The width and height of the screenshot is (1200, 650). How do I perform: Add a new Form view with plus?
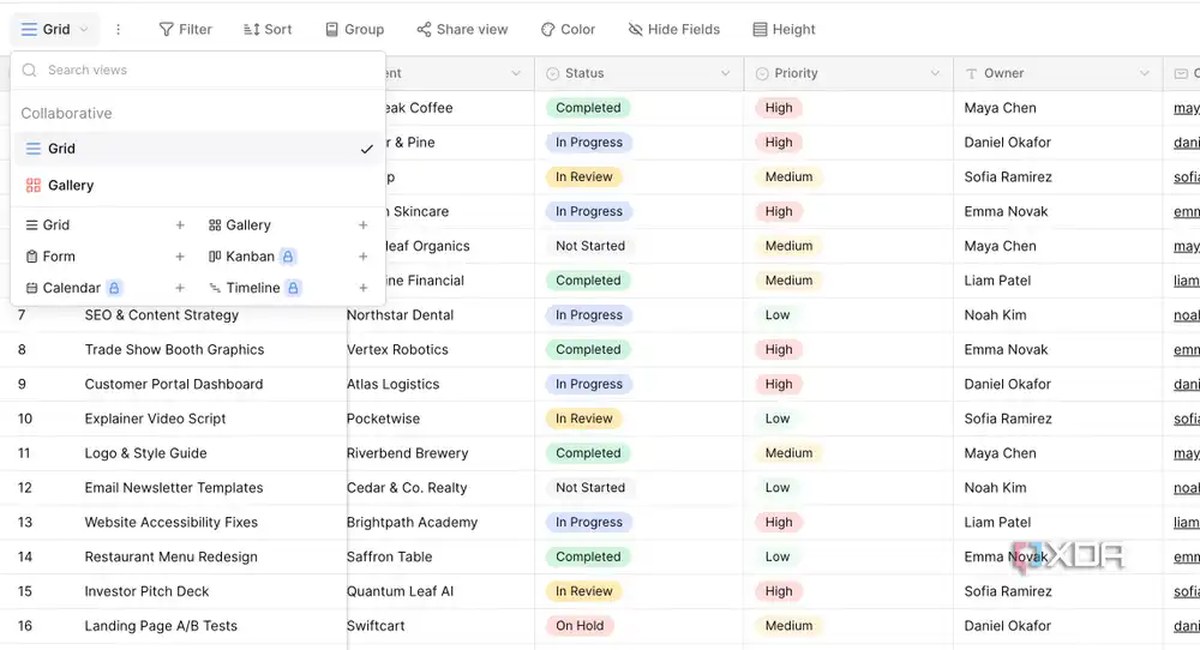pyautogui.click(x=180, y=257)
